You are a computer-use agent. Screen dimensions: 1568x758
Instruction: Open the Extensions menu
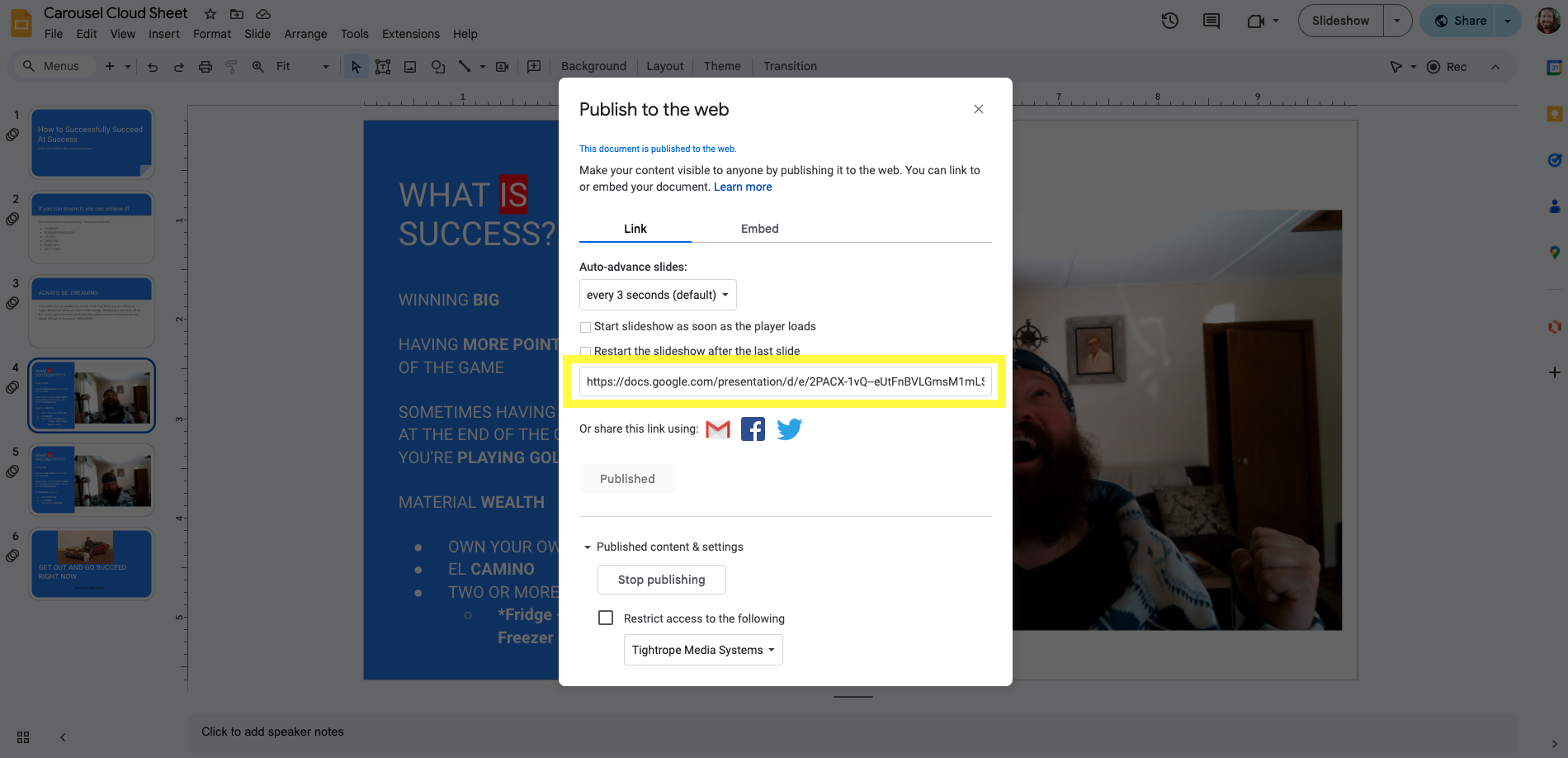(x=410, y=34)
